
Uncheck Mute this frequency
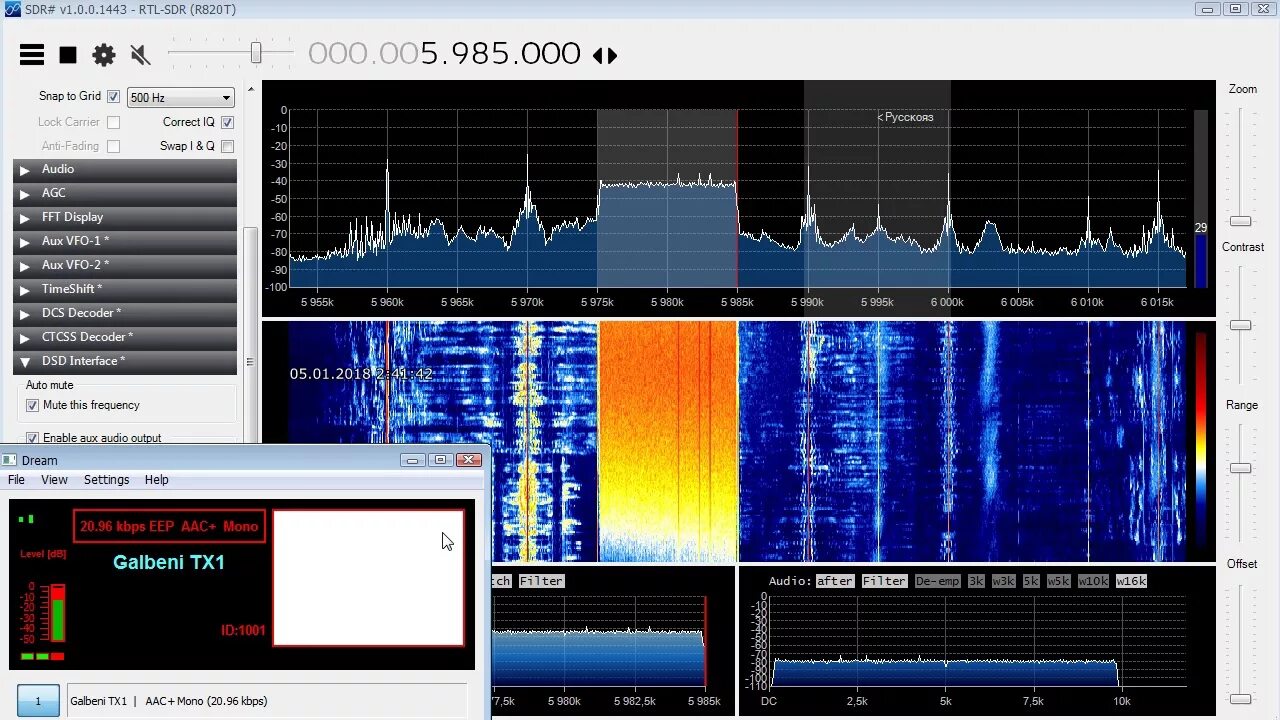[33, 405]
